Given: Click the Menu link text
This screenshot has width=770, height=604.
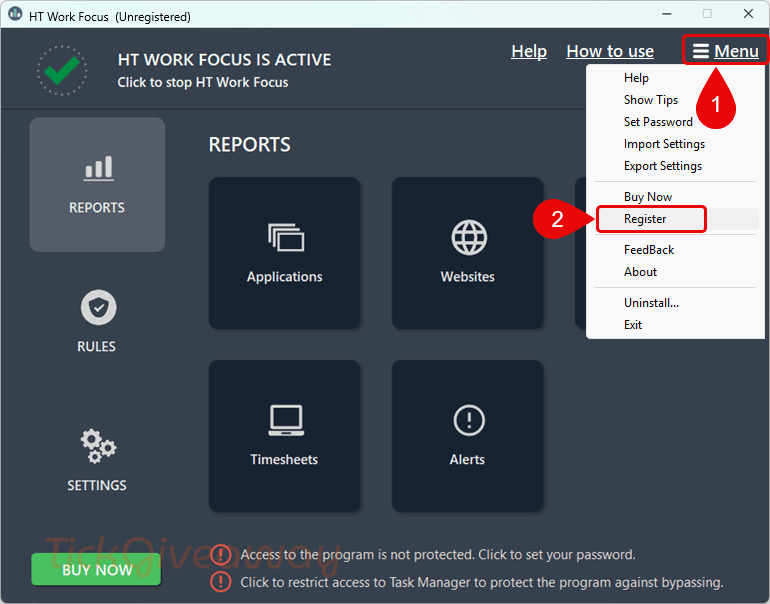Looking at the screenshot, I should [736, 51].
